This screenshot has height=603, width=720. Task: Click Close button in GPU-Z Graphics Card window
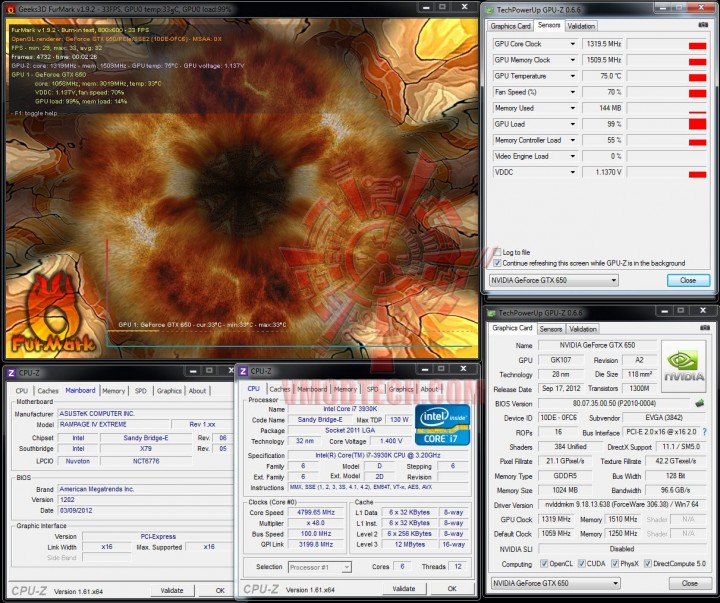(x=689, y=583)
